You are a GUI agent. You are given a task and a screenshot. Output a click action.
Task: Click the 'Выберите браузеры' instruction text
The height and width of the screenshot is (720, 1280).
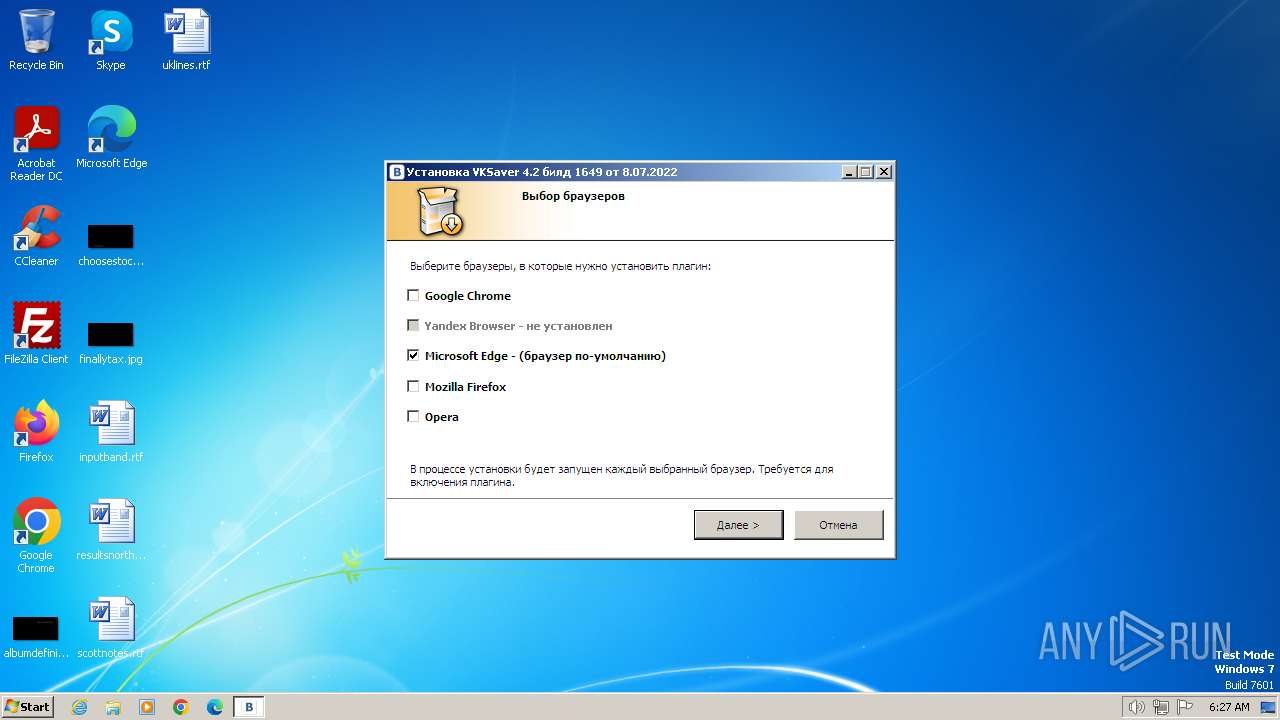(x=560, y=267)
